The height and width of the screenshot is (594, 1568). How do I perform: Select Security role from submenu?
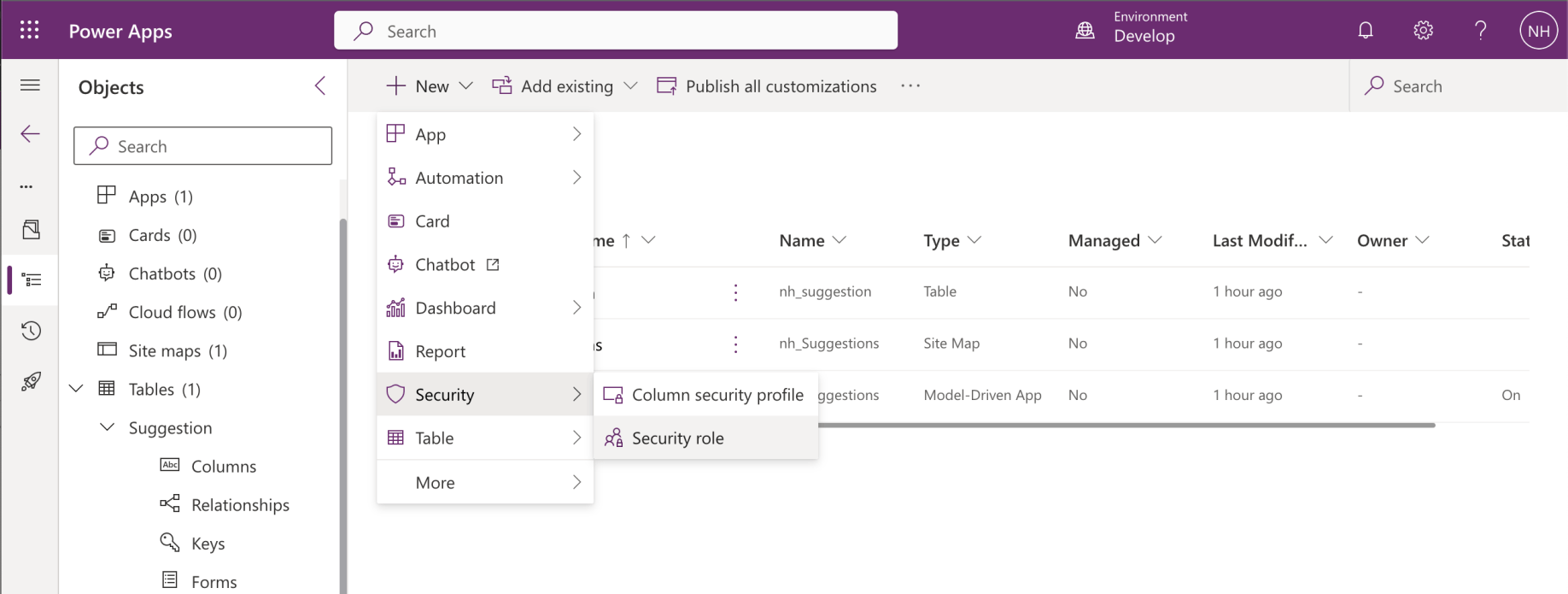[677, 438]
